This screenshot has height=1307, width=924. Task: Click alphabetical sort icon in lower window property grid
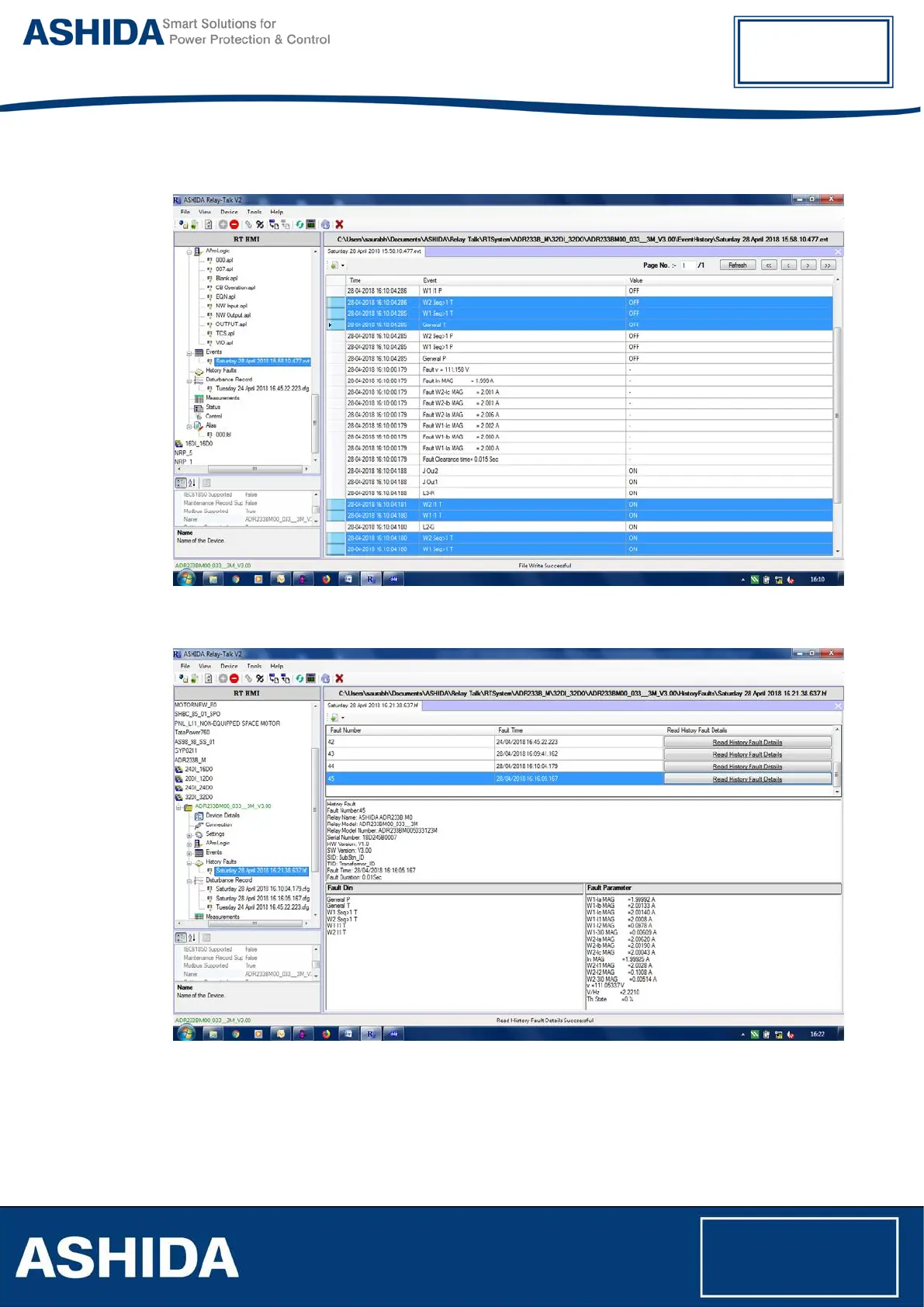(x=192, y=938)
